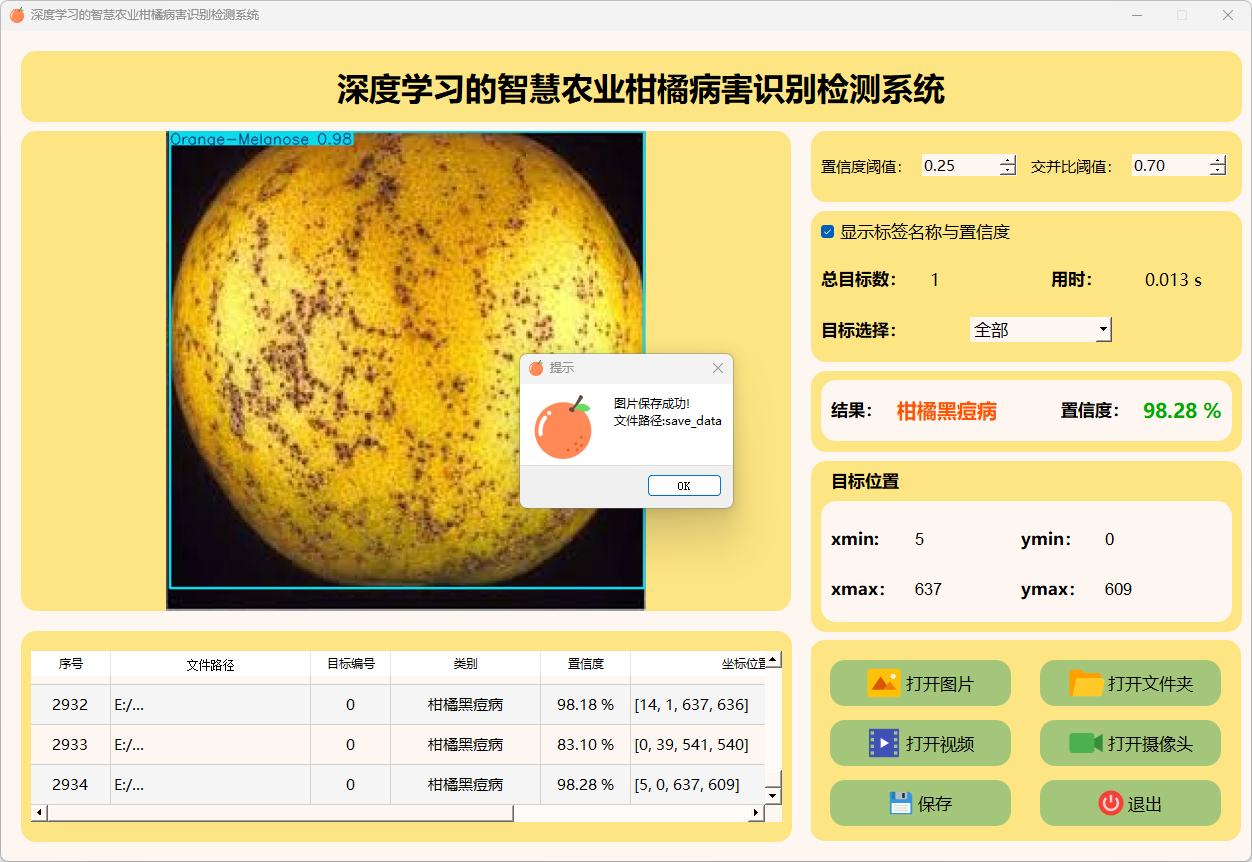Open the 目标选择 dropdown showing 全部

click(1040, 329)
